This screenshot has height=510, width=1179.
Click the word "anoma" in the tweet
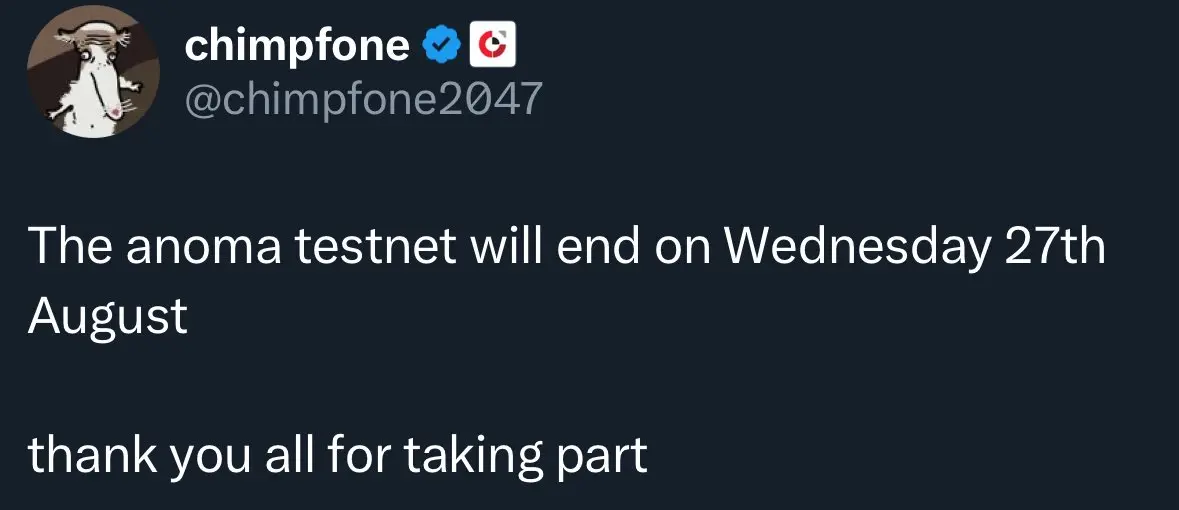click(x=203, y=249)
